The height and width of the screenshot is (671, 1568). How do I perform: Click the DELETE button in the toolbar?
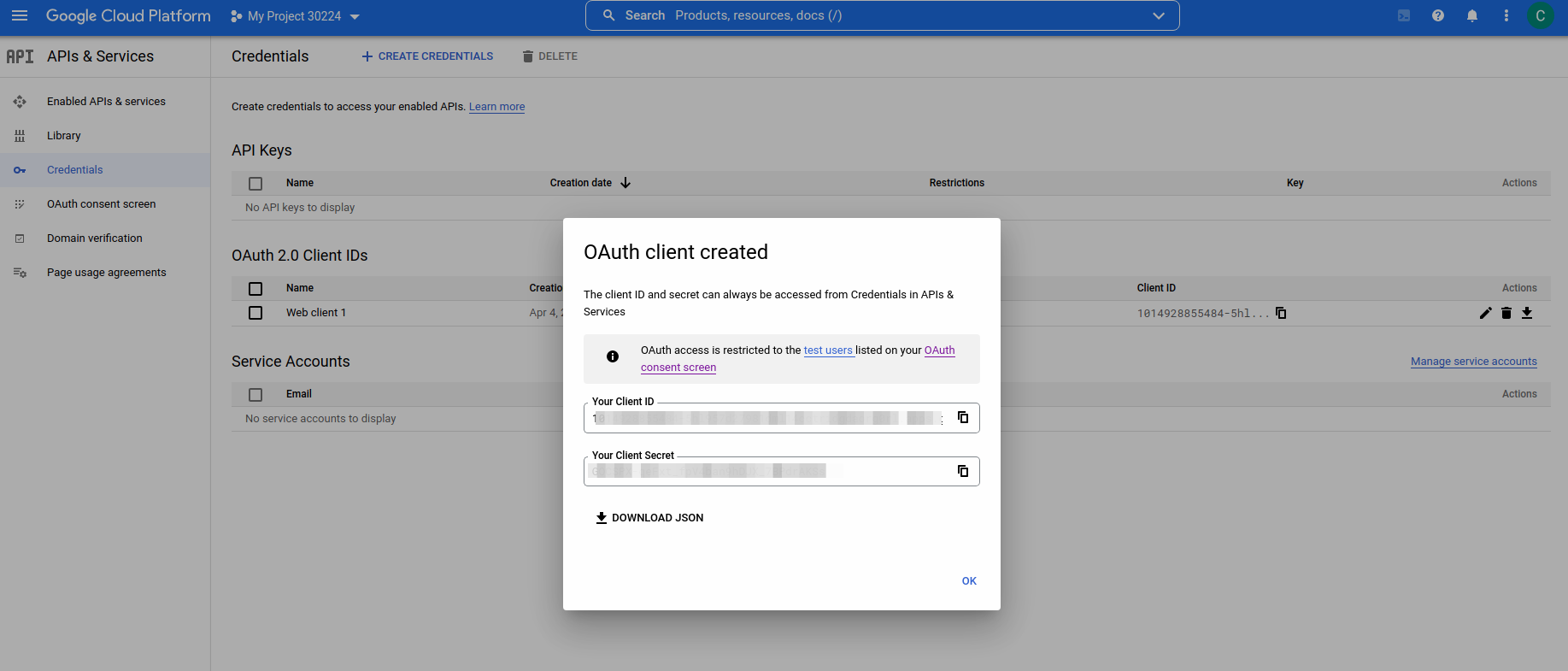click(x=549, y=56)
